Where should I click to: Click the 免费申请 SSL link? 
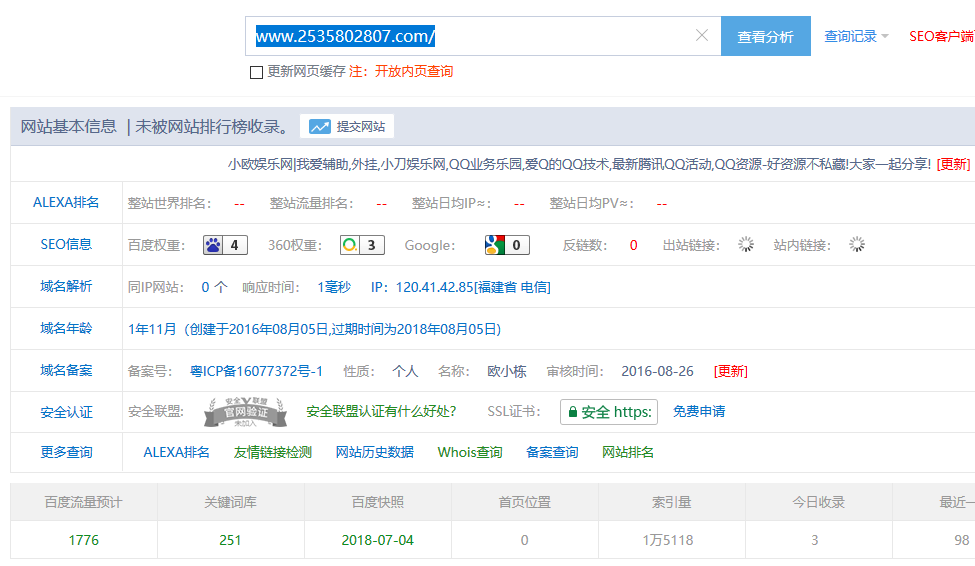699,411
